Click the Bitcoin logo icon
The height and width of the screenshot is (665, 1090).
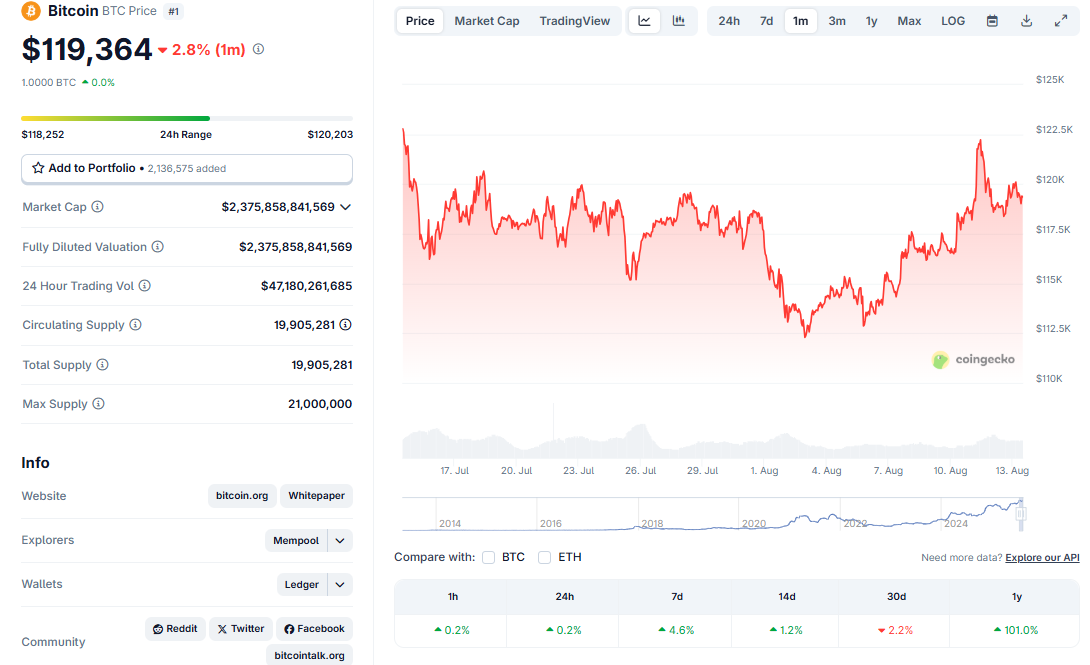(x=31, y=11)
